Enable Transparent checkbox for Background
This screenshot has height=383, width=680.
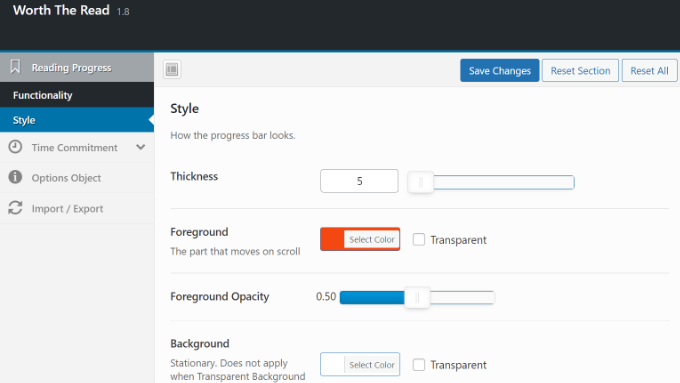[x=418, y=365]
